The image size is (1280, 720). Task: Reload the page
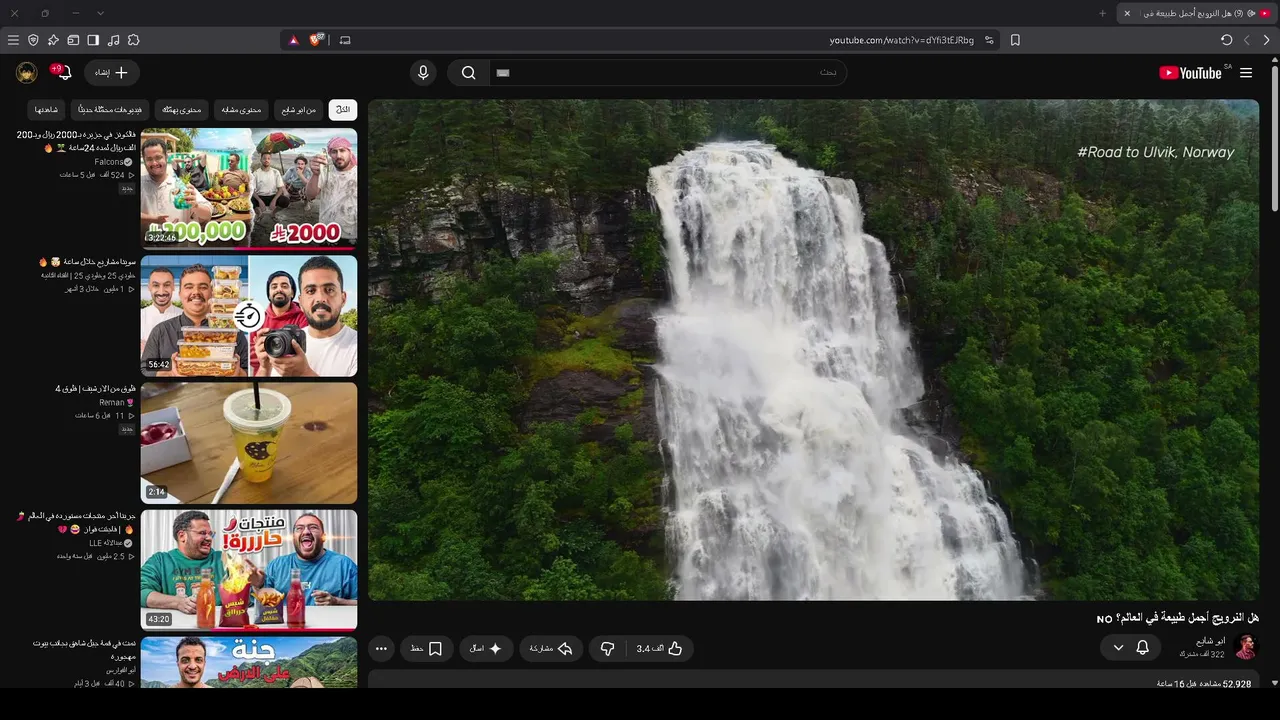(1227, 40)
